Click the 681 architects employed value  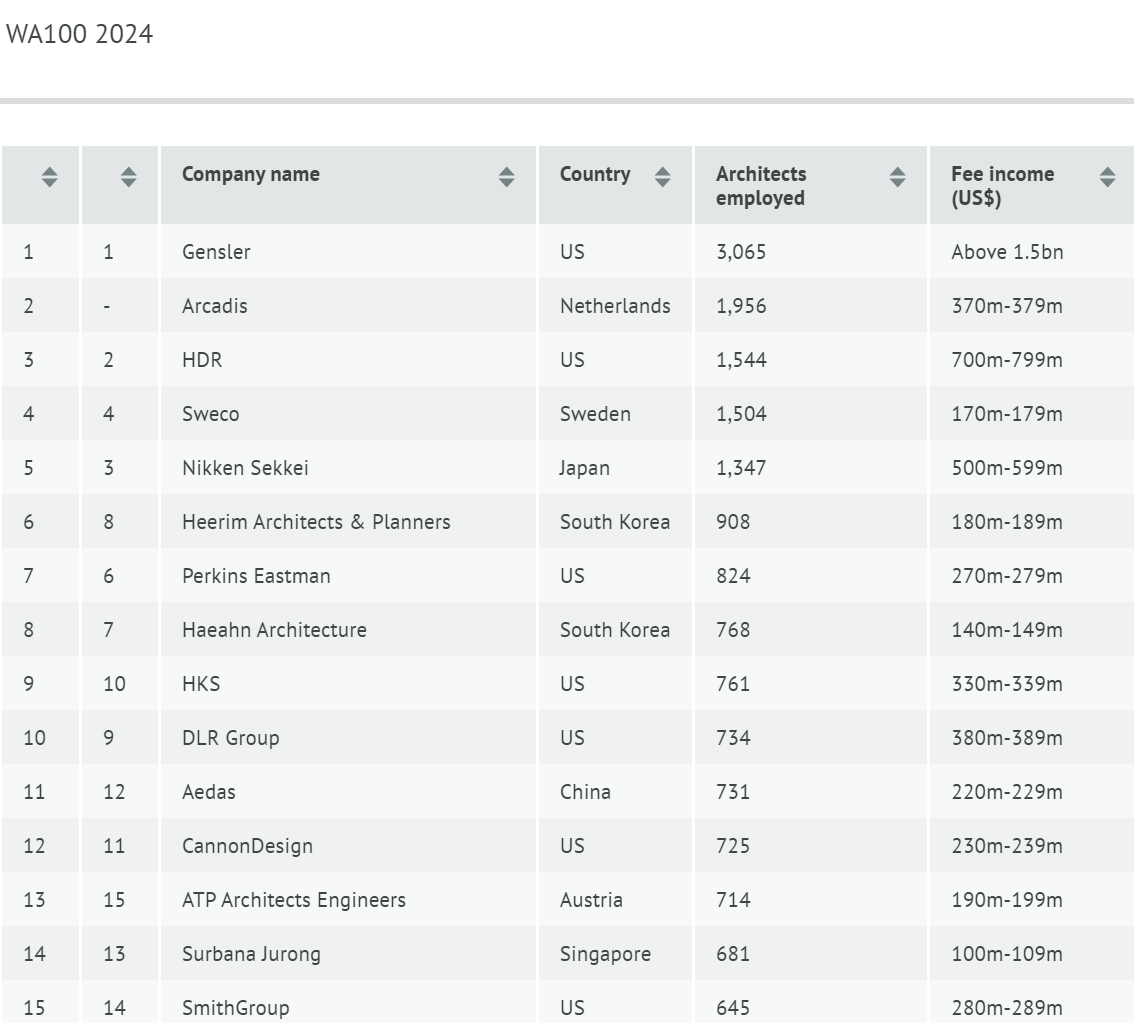click(x=733, y=954)
